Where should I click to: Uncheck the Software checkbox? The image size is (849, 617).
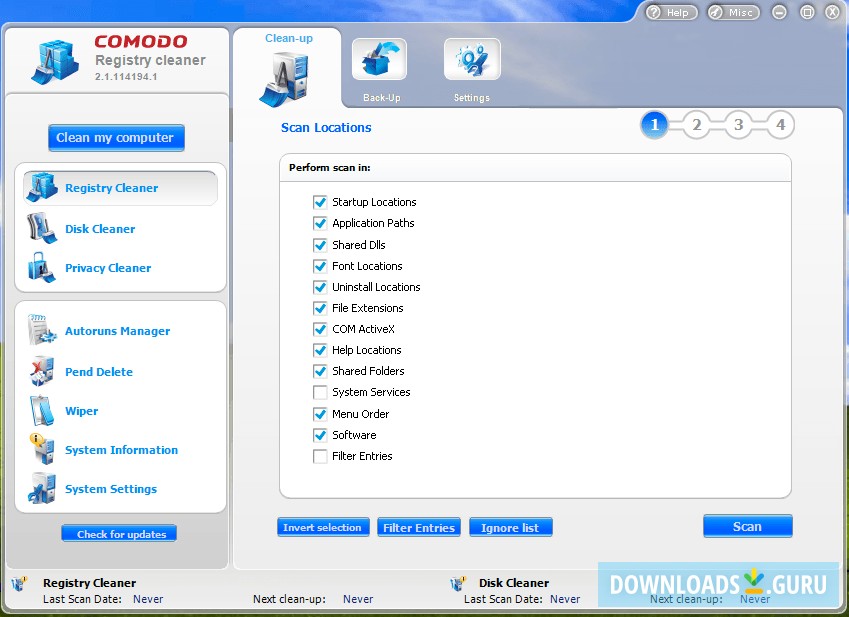pos(320,435)
